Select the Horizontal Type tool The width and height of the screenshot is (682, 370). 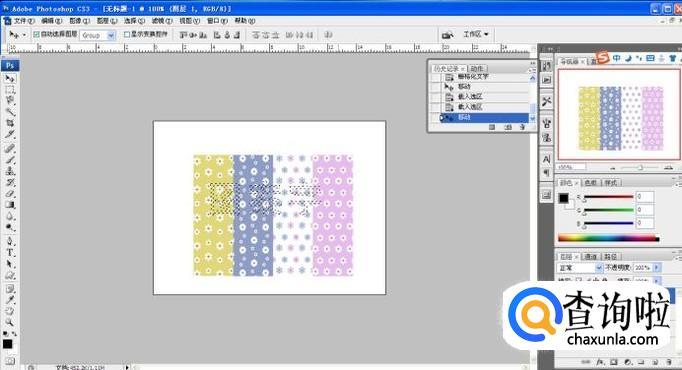(x=10, y=253)
